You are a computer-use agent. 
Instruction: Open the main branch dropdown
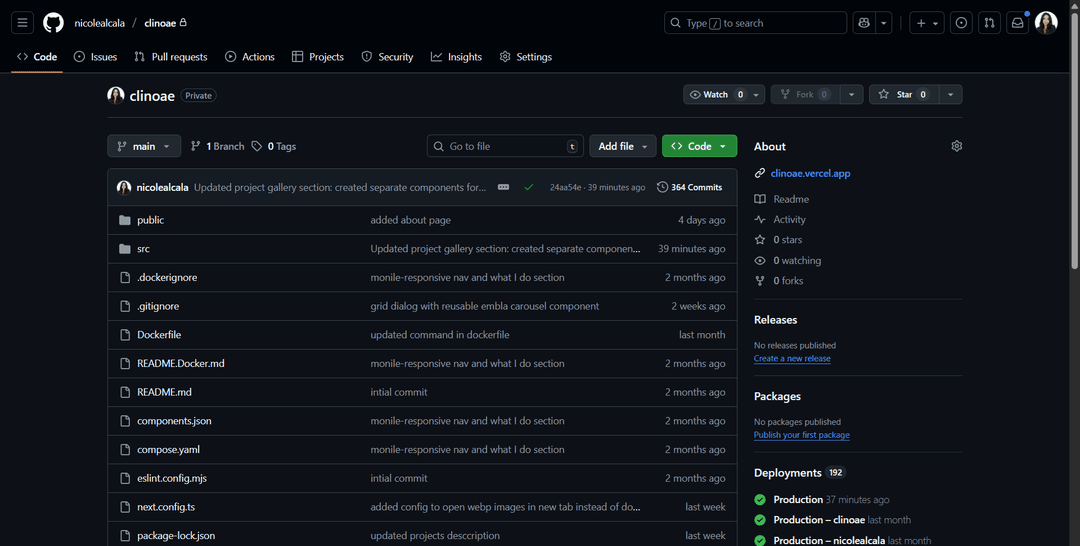[144, 146]
